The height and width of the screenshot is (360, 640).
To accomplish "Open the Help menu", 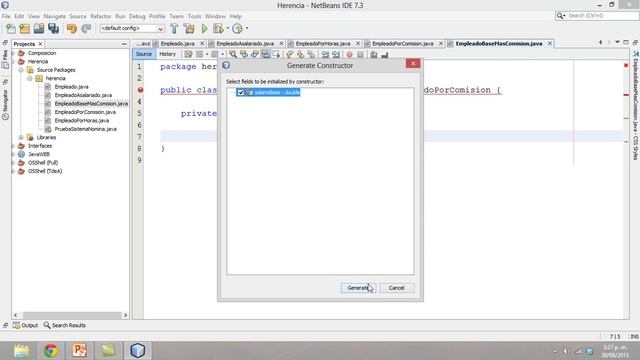I will (236, 16).
